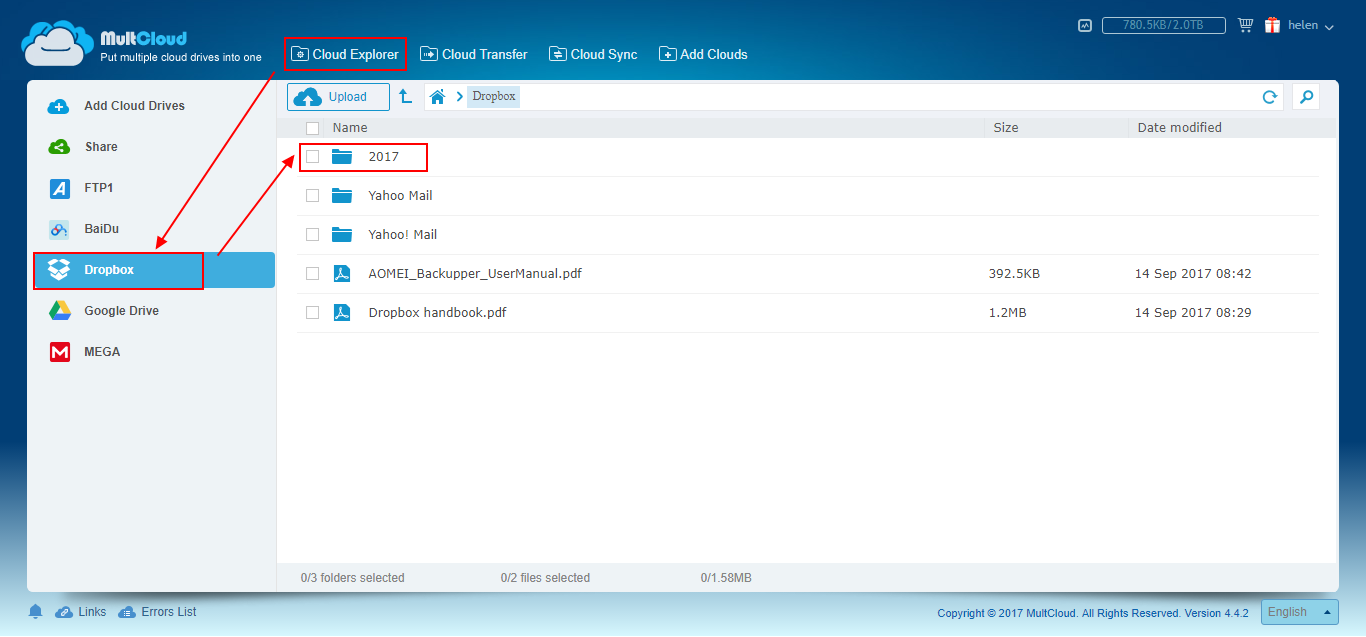This screenshot has height=637, width=1366.
Task: Click the 0/3 folders selected status
Action: [x=352, y=578]
